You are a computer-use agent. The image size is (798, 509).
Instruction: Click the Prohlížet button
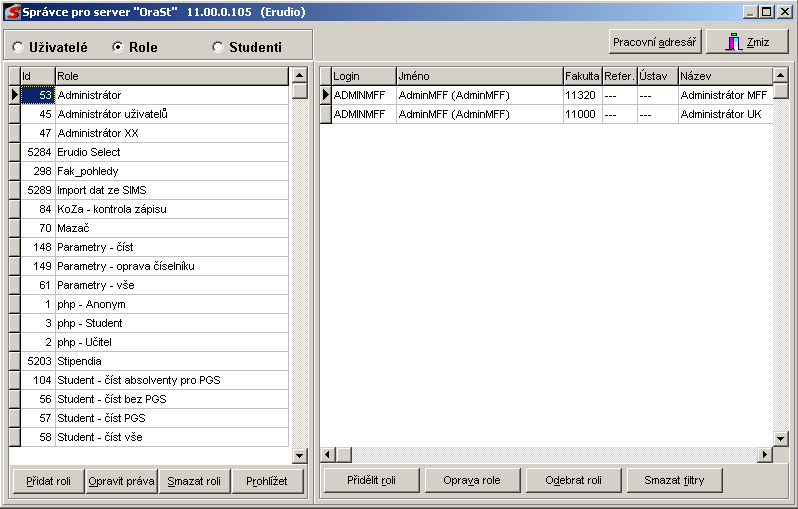click(x=267, y=481)
